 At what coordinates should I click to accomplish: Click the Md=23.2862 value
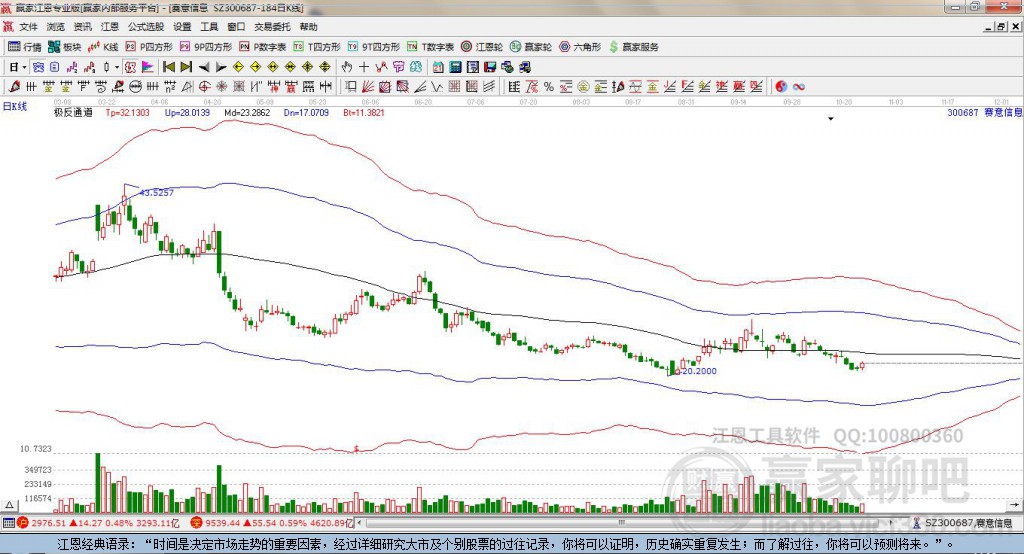click(247, 112)
